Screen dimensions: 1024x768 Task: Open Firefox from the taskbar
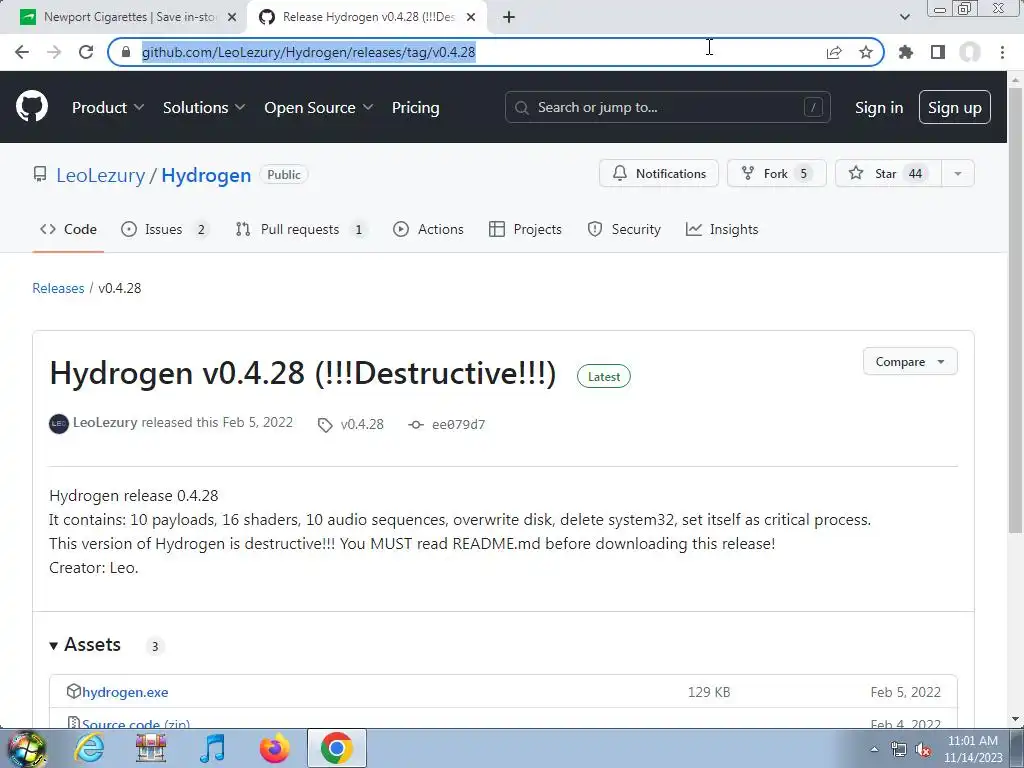(274, 748)
